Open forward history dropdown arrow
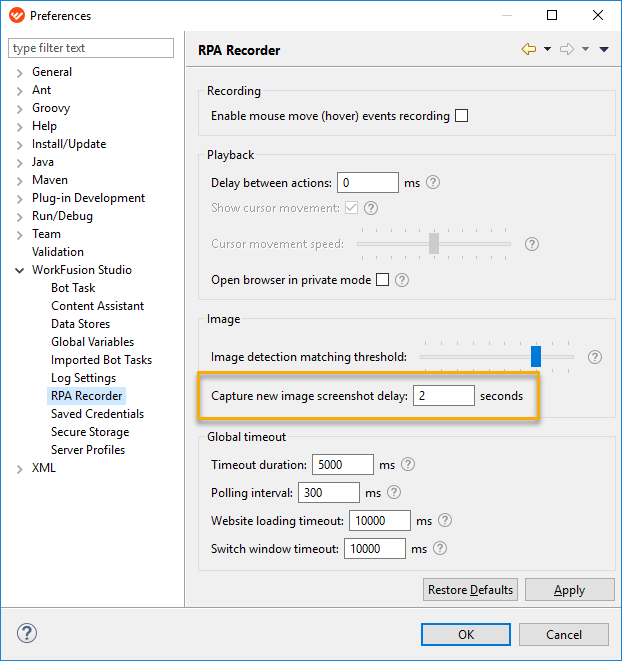 (x=585, y=49)
